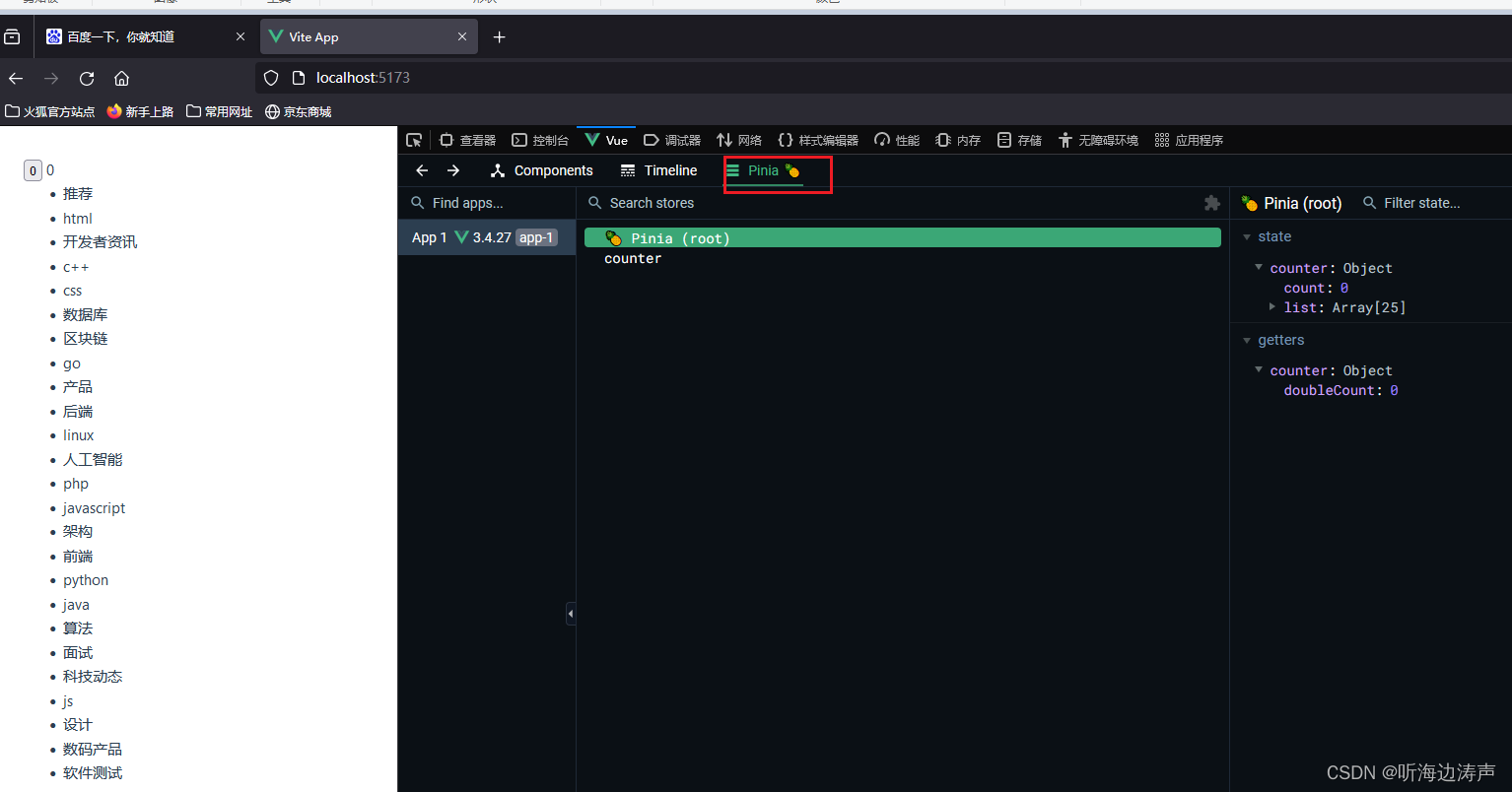This screenshot has height=792, width=1512.
Task: Close the Vite App tab
Action: coord(462,36)
